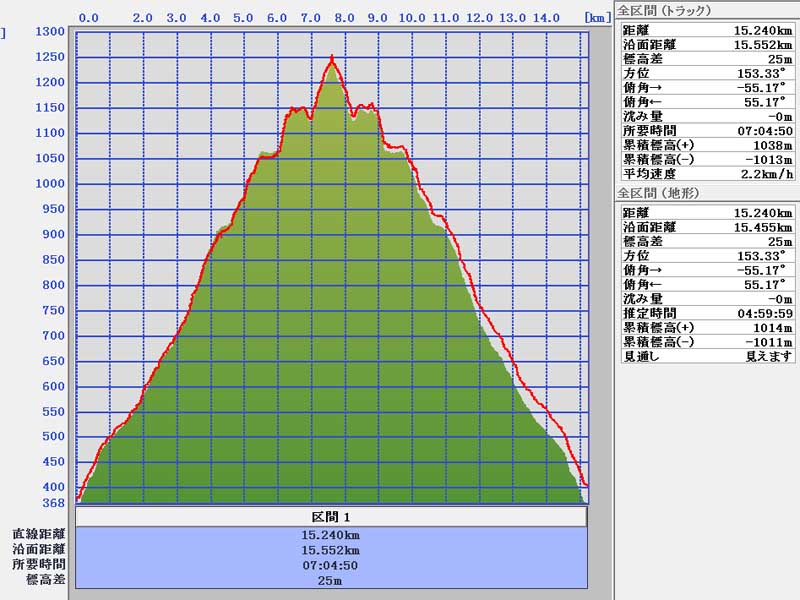This screenshot has height=600, width=800.
Task: Click the summit peak of the red track line
Action: pos(332,58)
